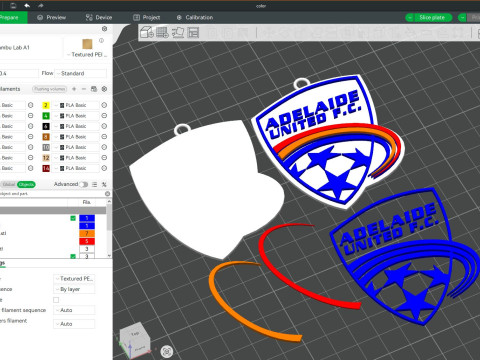Click the green filament 4 color swatch
This screenshot has height=360, width=480.
(46, 116)
